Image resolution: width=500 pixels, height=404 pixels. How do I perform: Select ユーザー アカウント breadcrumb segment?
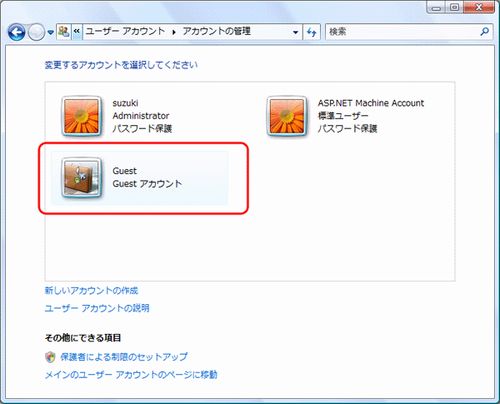tap(125, 31)
